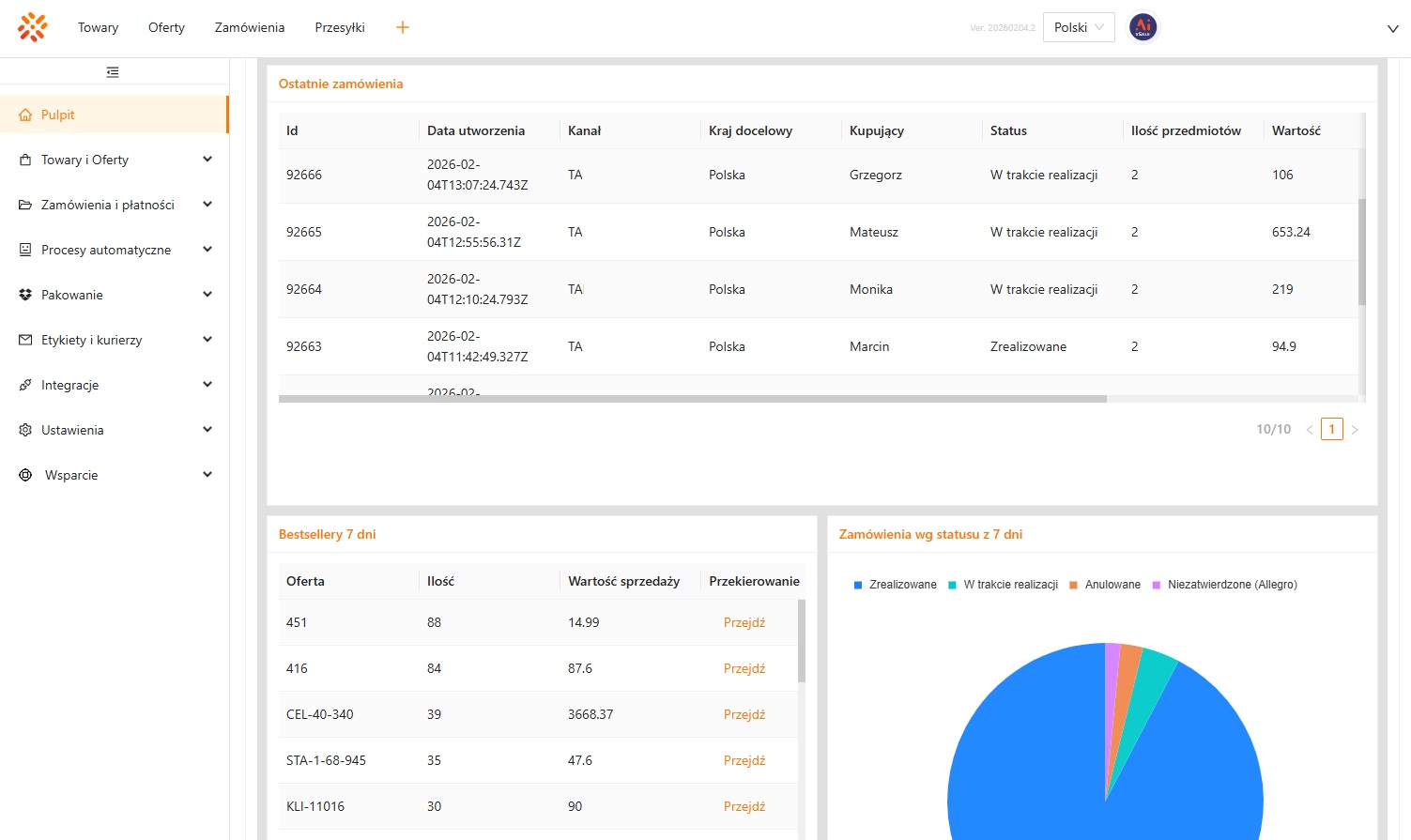Screen dimensions: 1411x840
Task: Click the Ustawienia gear icon
Action: coord(25,430)
